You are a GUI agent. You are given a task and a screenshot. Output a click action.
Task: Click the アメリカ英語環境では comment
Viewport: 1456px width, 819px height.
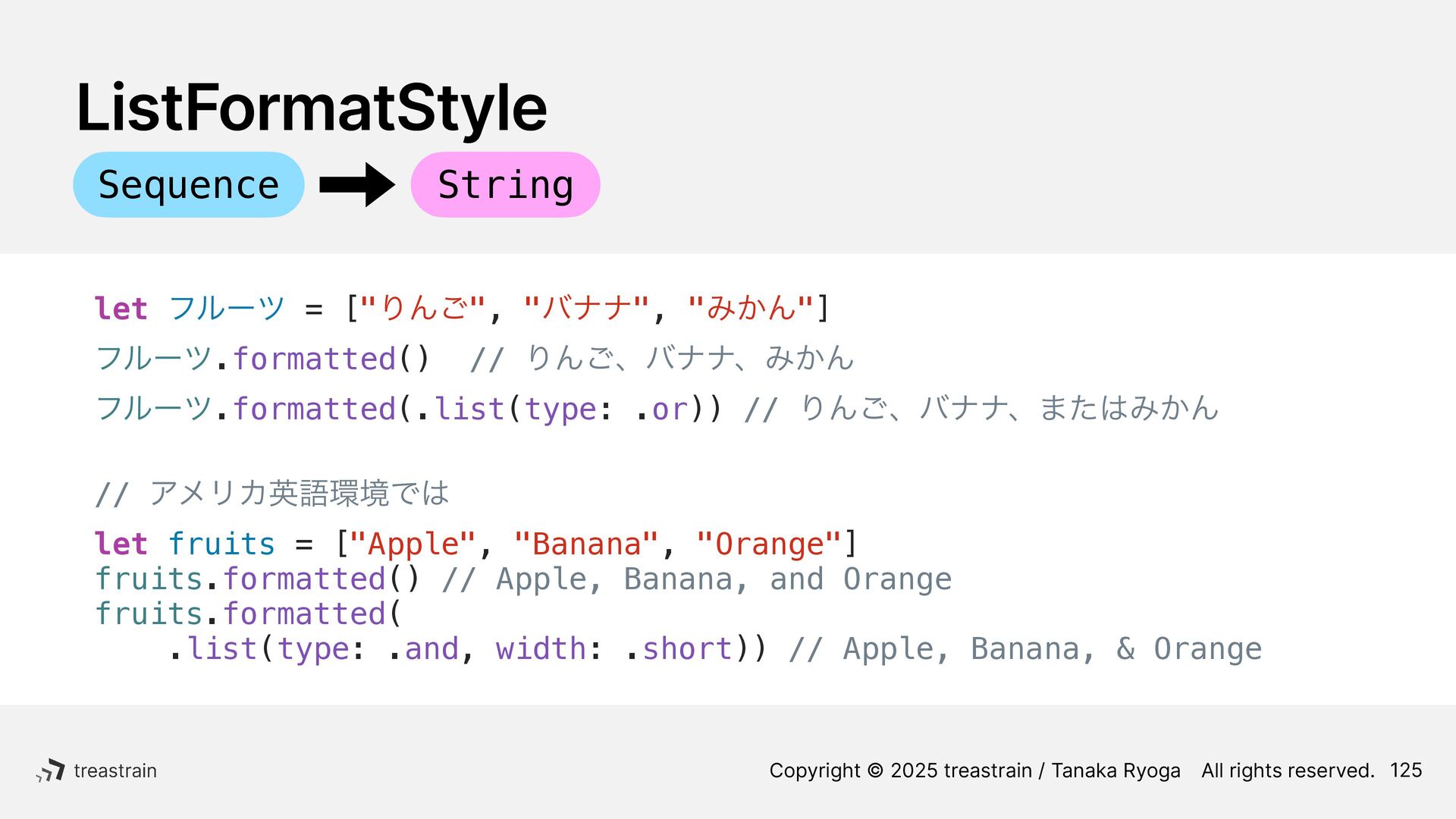(x=272, y=494)
